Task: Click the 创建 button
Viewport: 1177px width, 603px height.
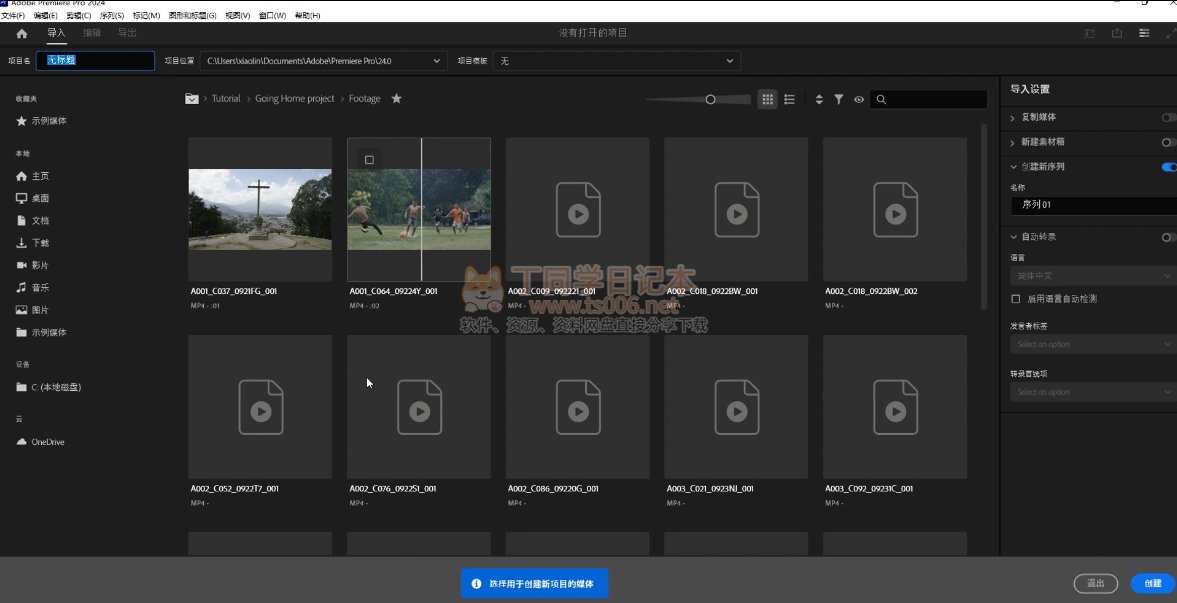Action: [x=1152, y=583]
